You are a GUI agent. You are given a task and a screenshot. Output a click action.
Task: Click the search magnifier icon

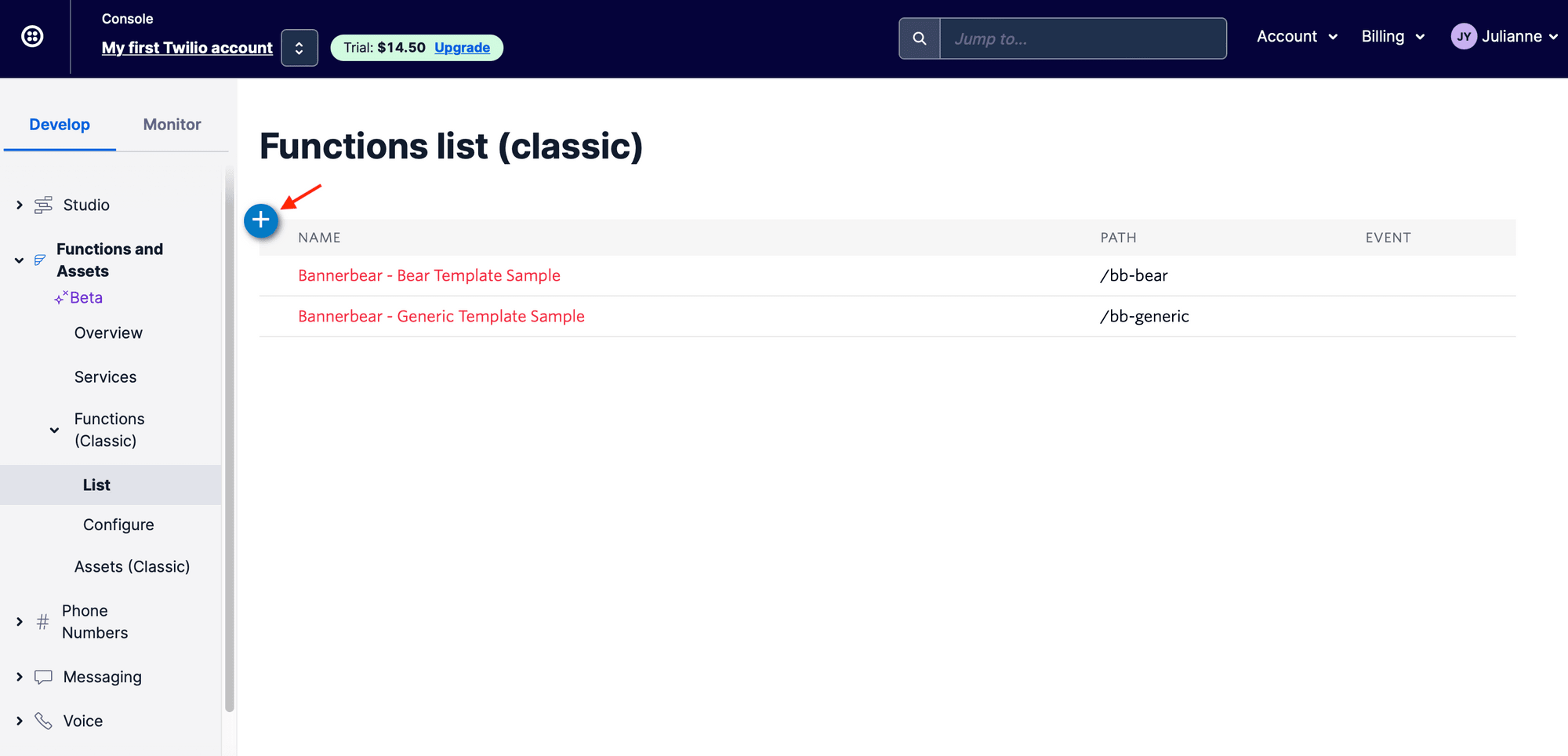tap(920, 38)
